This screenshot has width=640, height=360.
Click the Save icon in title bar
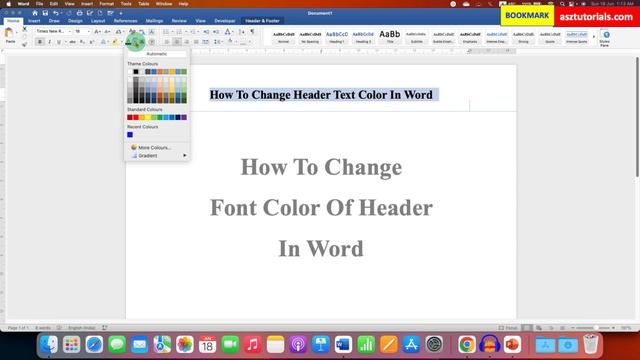coord(45,13)
